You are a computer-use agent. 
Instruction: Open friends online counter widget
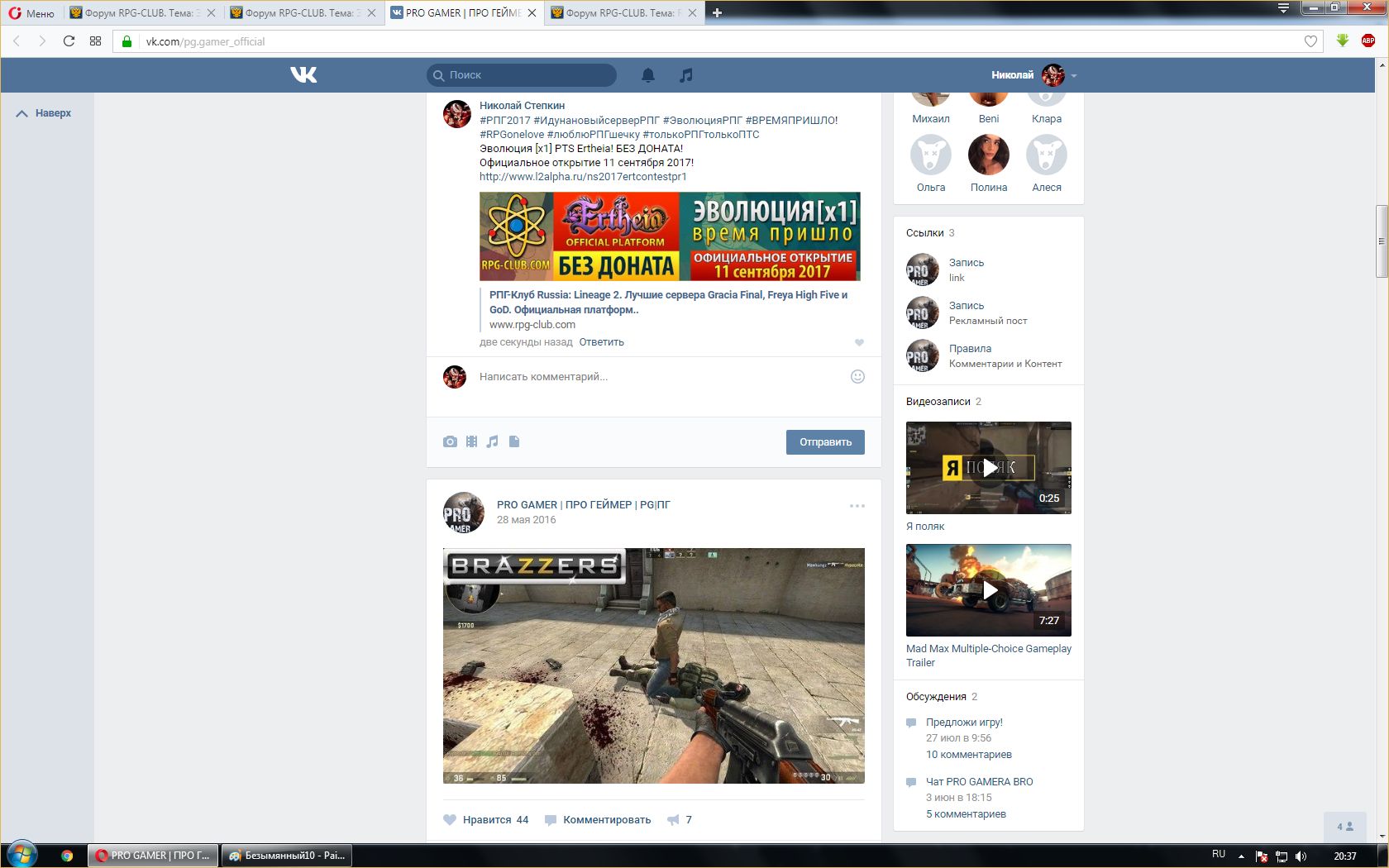coord(1345,827)
